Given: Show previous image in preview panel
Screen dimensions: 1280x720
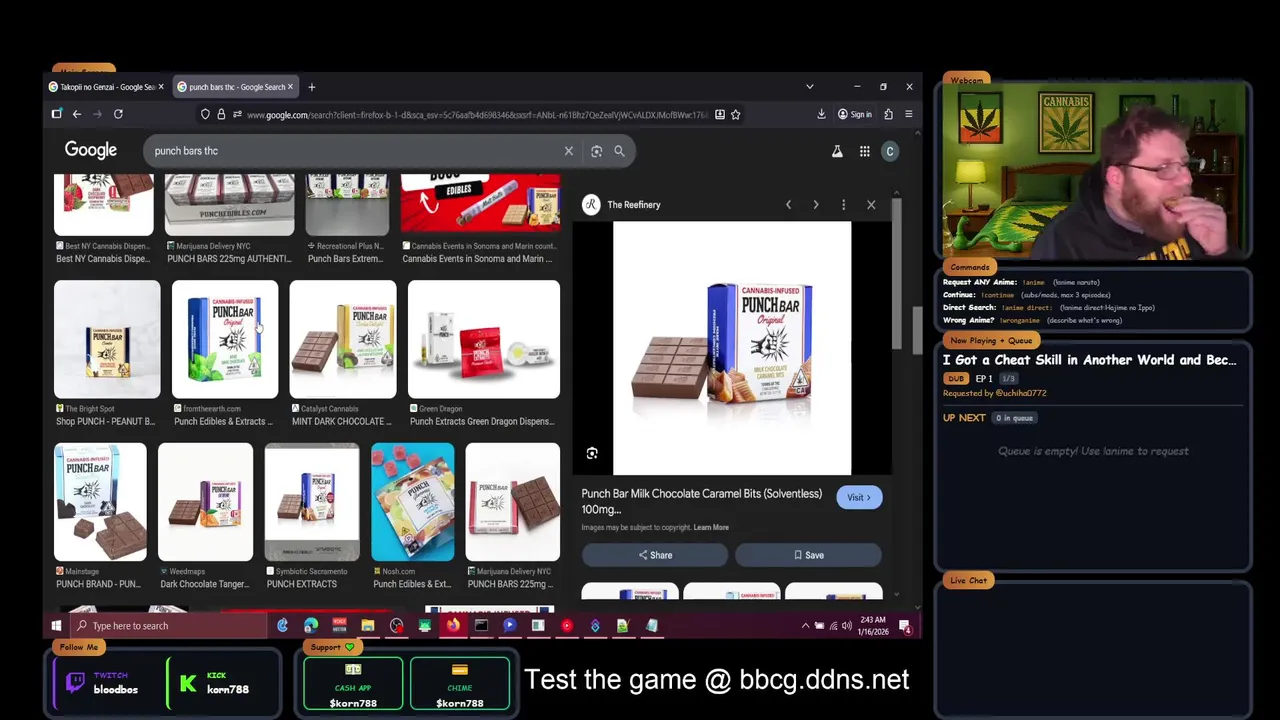Looking at the screenshot, I should pyautogui.click(x=788, y=205).
